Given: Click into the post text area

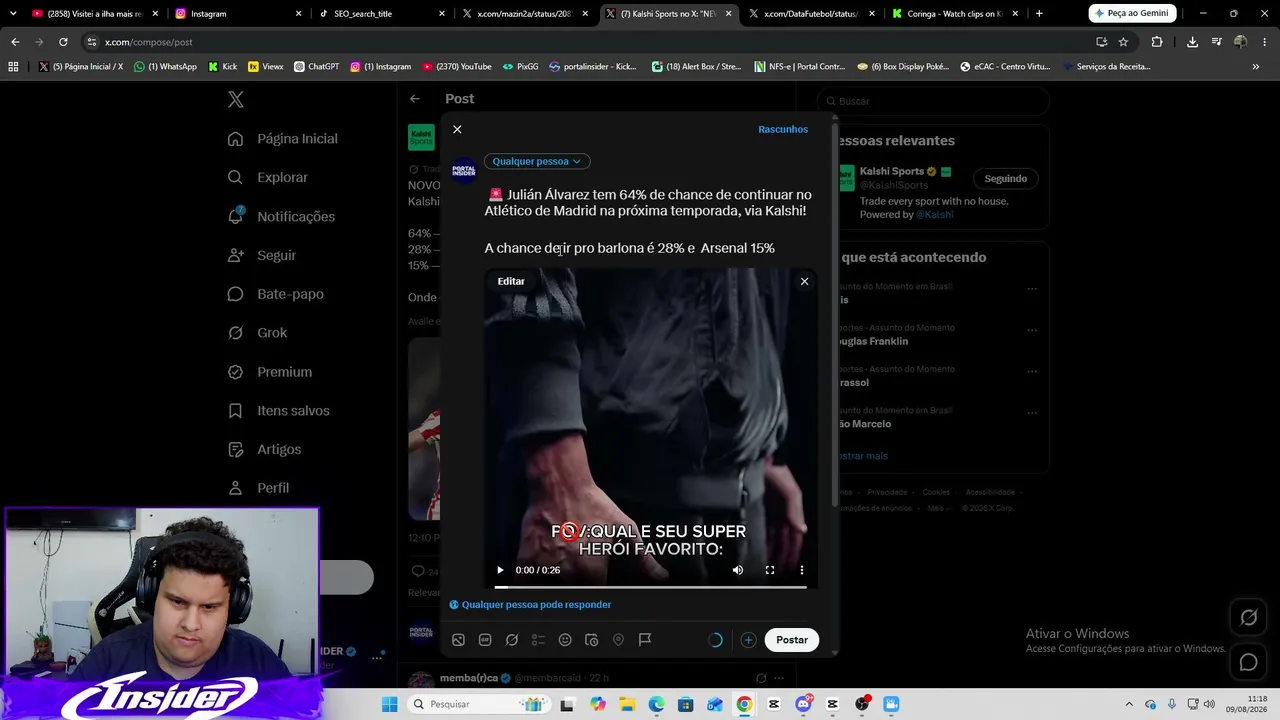Looking at the screenshot, I should (648, 221).
